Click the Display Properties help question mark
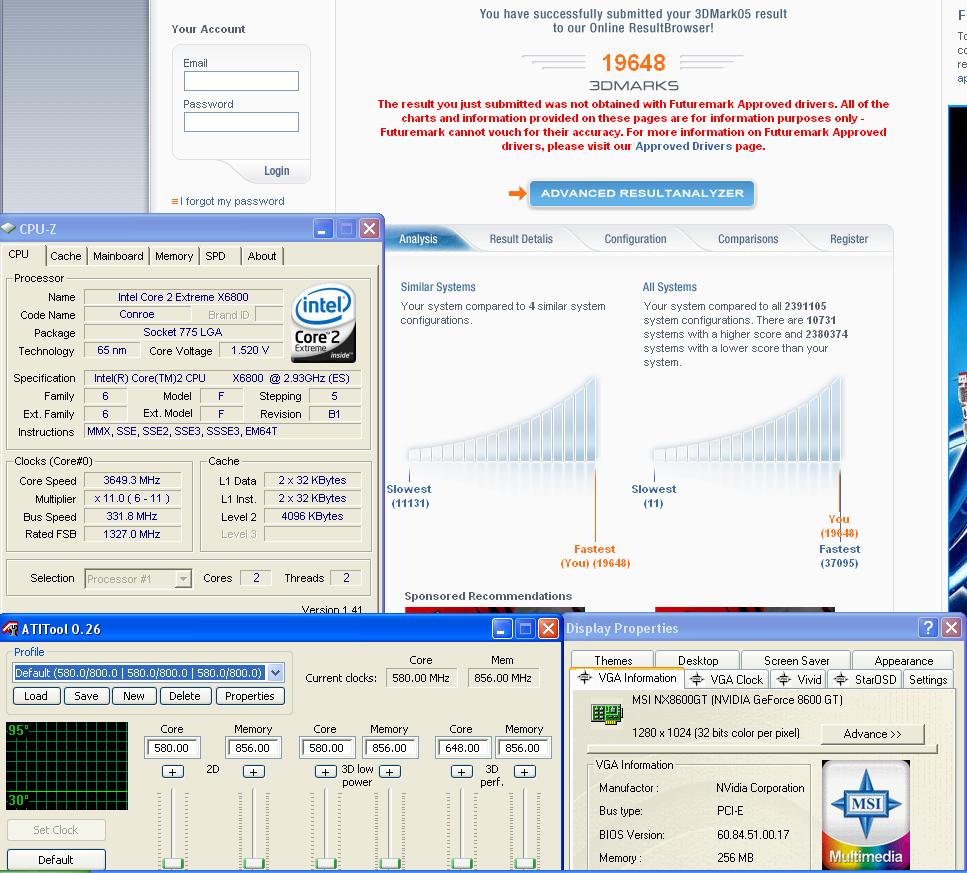Image resolution: width=967 pixels, height=873 pixels. coord(928,628)
